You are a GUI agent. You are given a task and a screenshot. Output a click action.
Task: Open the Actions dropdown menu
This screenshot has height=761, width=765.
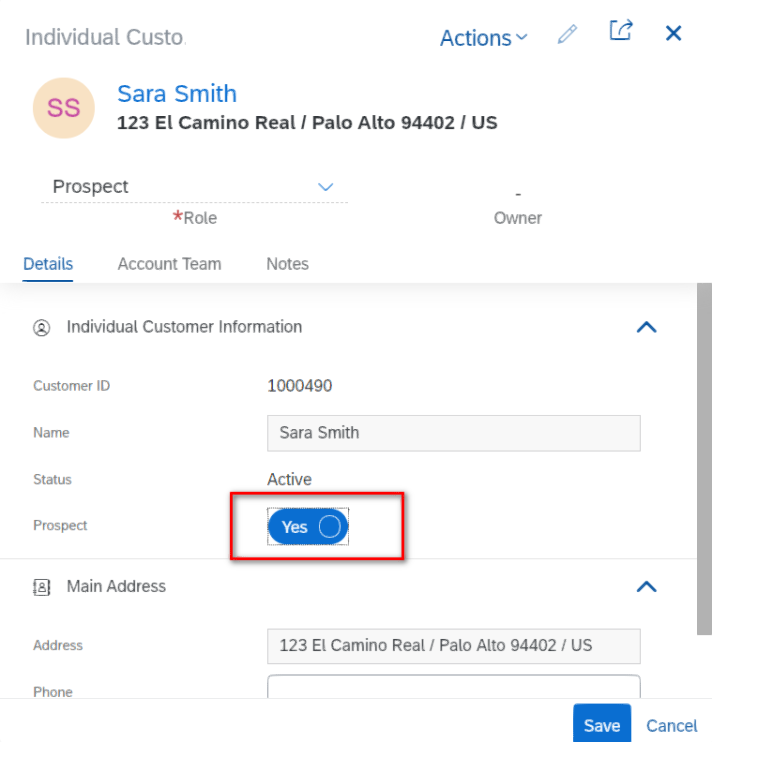coord(483,38)
